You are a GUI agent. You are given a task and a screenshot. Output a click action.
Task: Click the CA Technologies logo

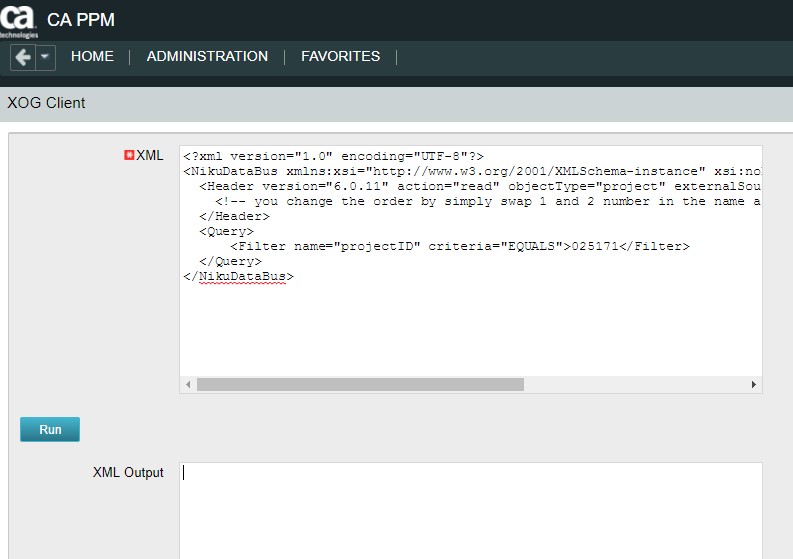(x=18, y=20)
